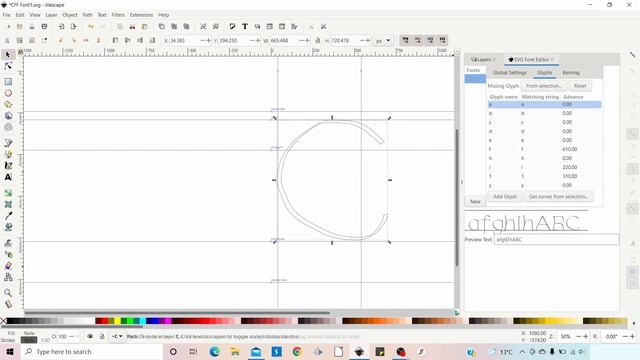Select the Spiral tool
The height and width of the screenshot is (360, 640).
pyautogui.click(x=8, y=127)
